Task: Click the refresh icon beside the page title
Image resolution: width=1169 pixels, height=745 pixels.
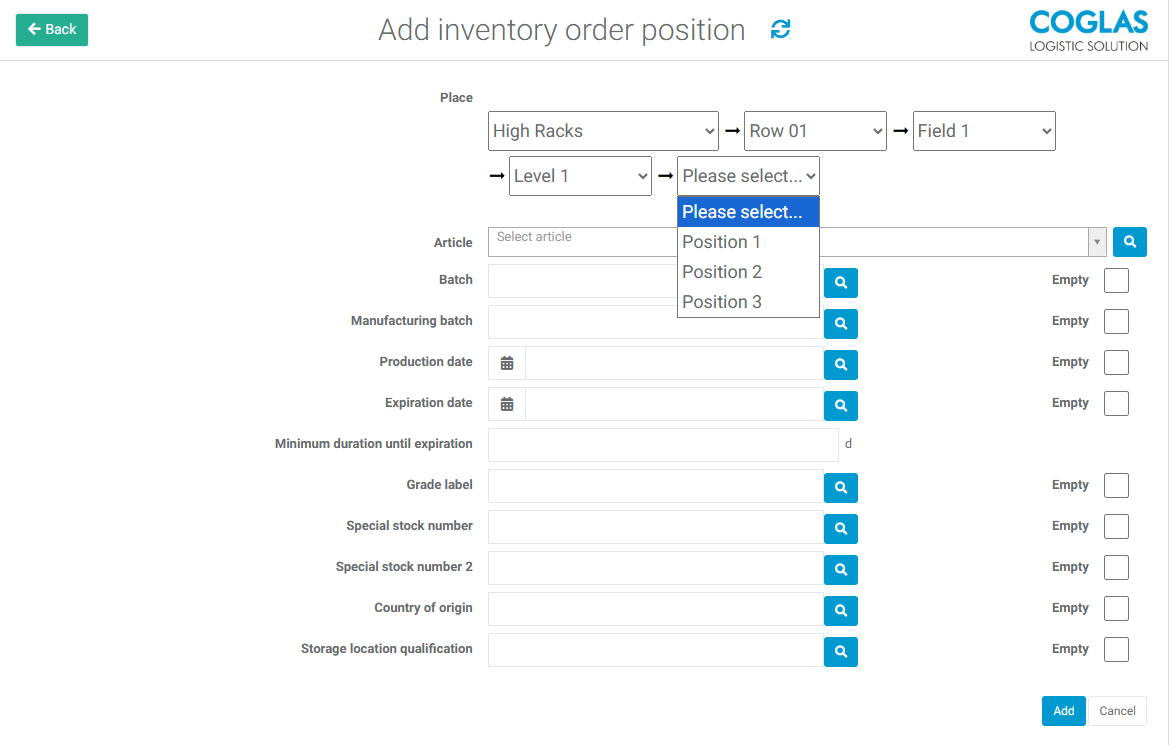Action: pos(780,30)
